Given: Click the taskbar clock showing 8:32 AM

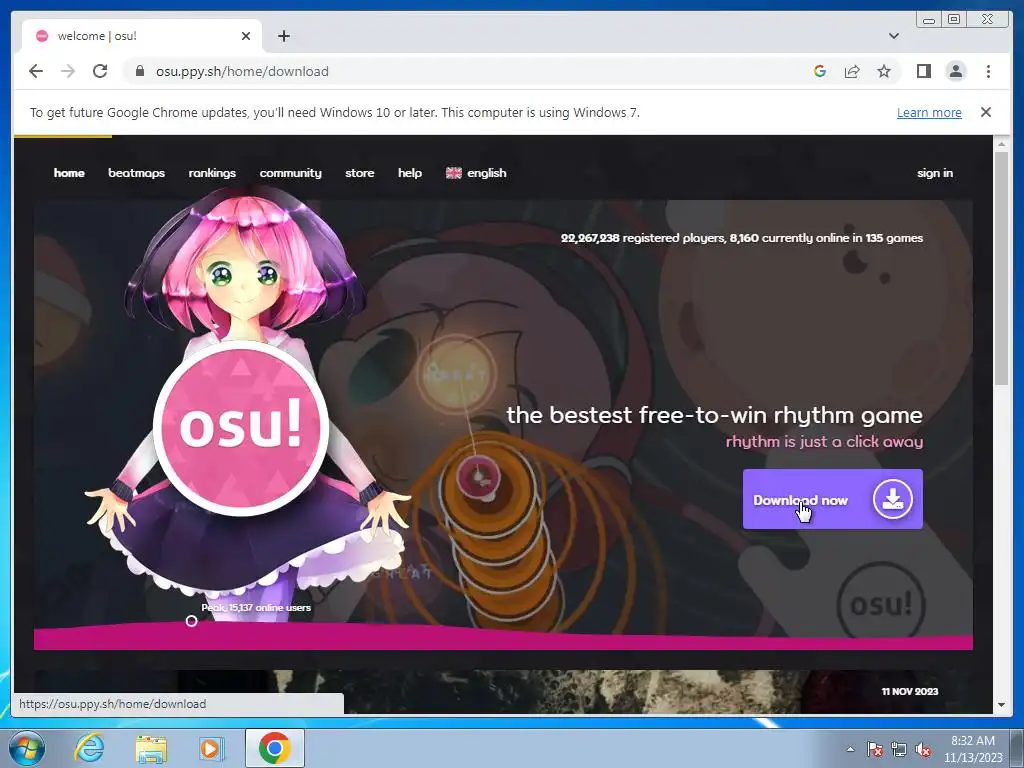Looking at the screenshot, I should pyautogui.click(x=973, y=749).
